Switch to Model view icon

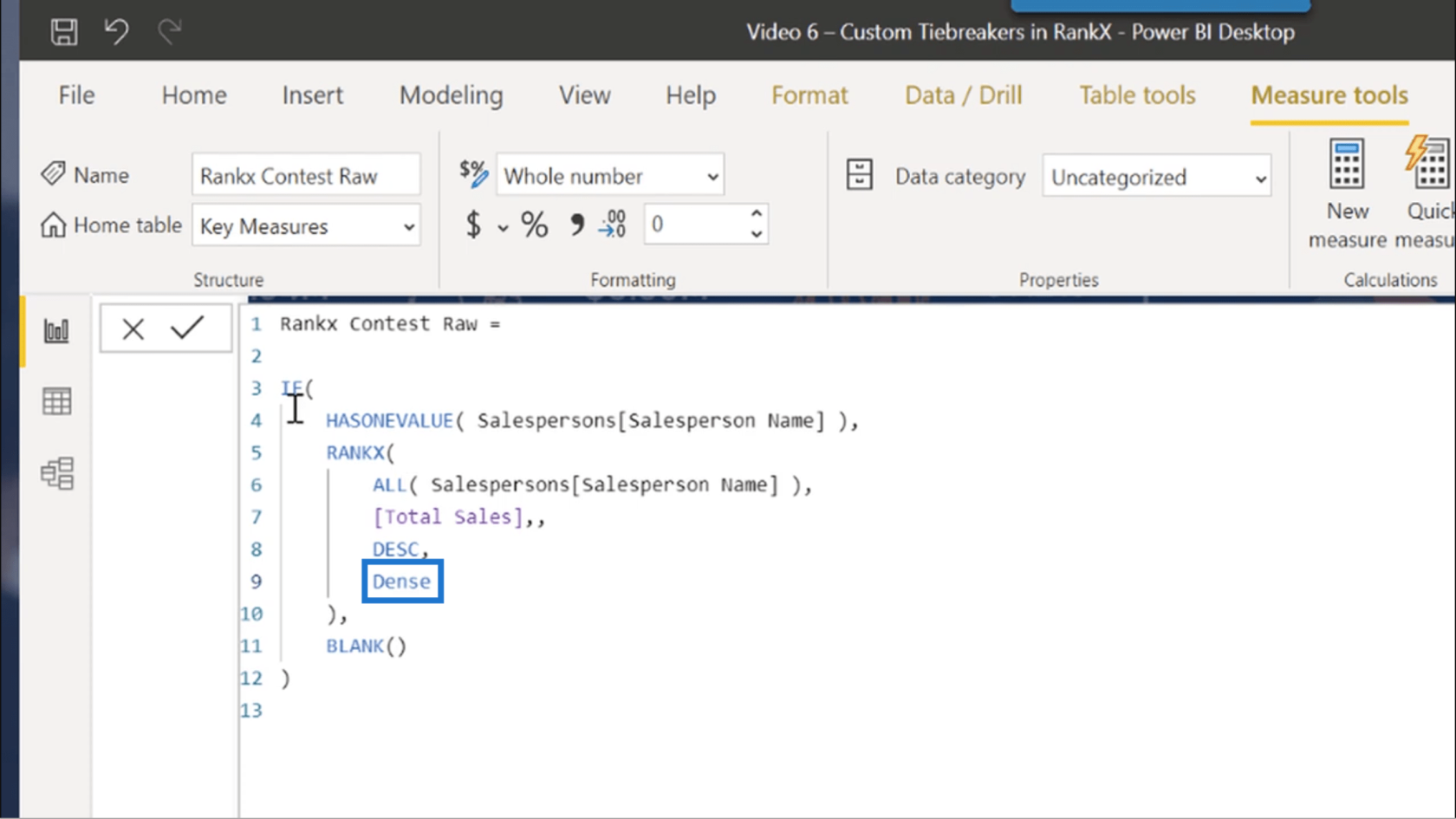57,473
